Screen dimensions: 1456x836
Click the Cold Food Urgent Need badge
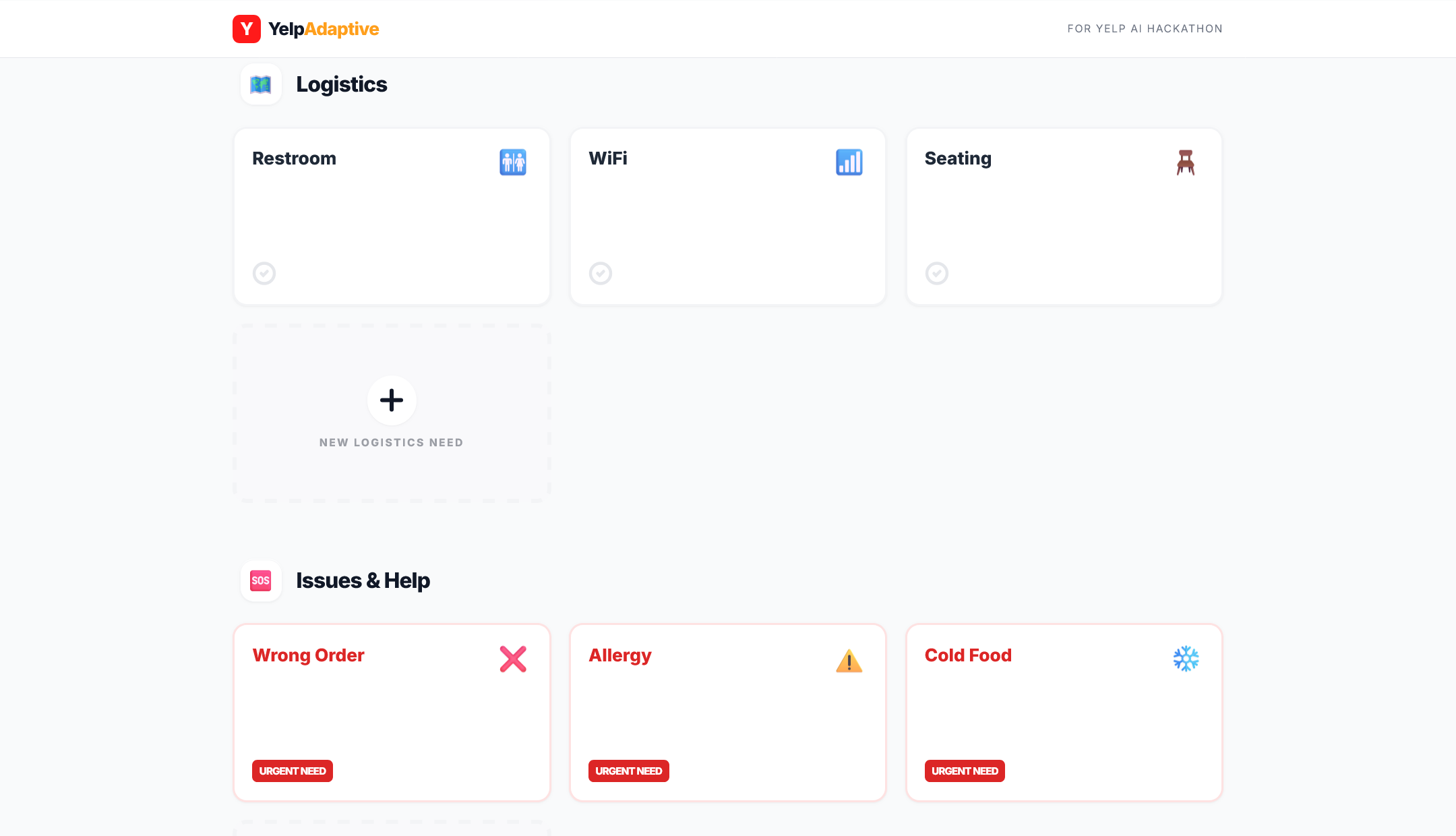click(x=965, y=771)
